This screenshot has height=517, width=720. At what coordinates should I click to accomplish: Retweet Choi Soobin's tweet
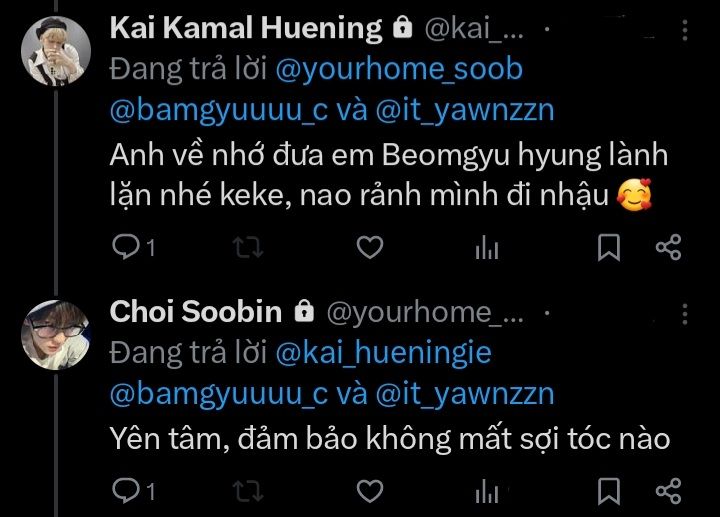(x=248, y=491)
